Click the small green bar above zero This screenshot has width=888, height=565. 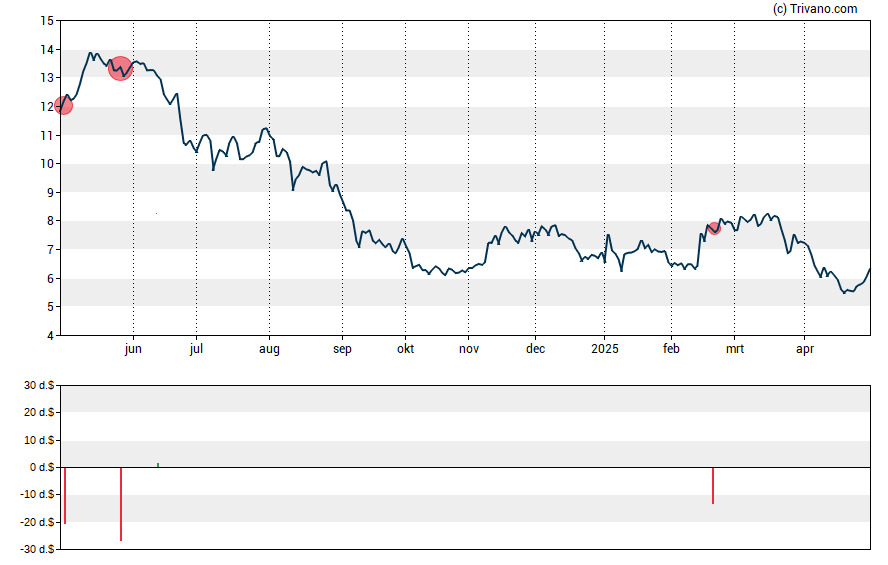pyautogui.click(x=158, y=465)
